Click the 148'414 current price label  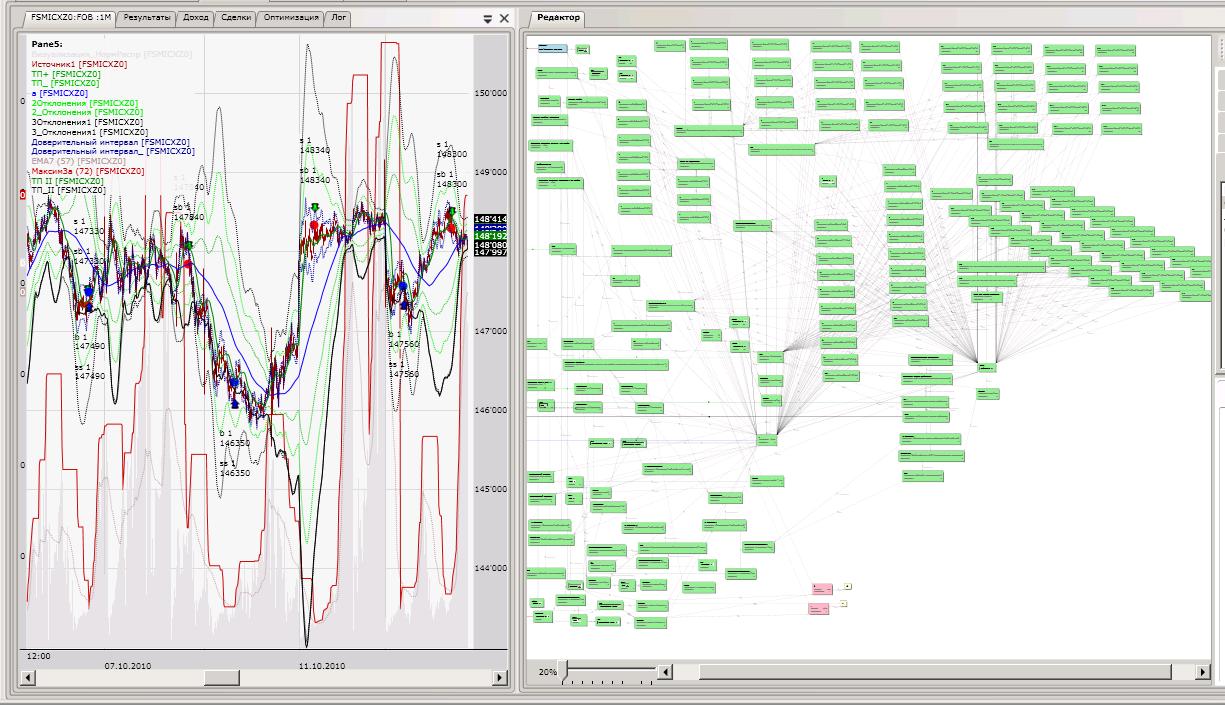[x=490, y=219]
